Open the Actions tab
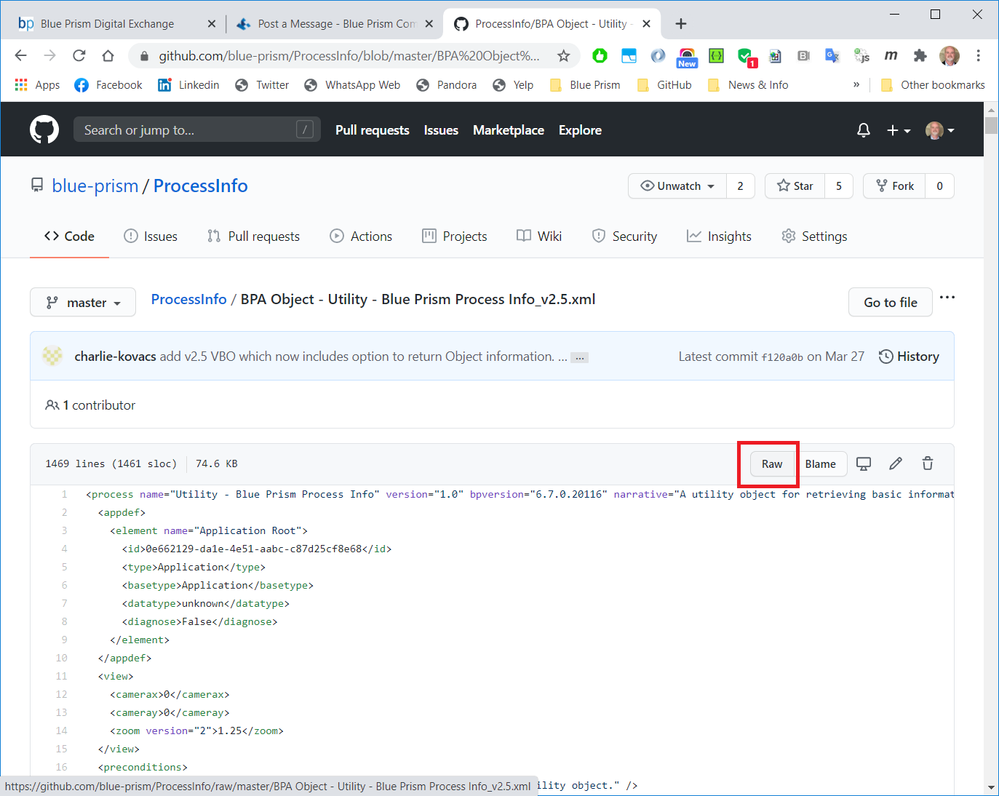 (361, 236)
